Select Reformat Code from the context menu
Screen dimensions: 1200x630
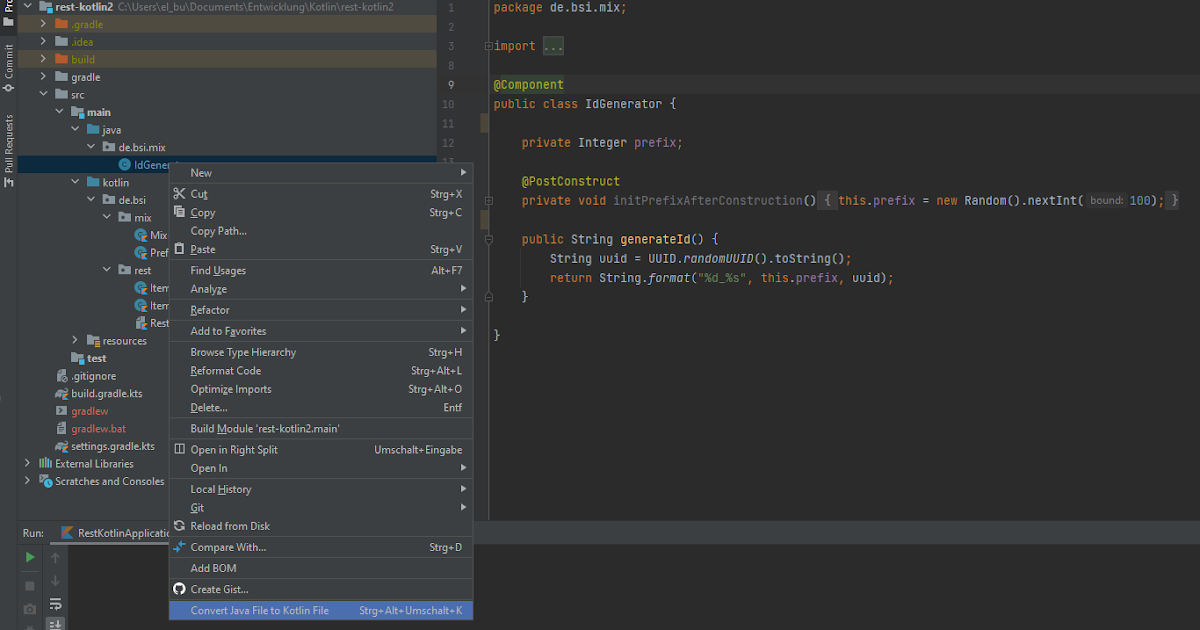click(222, 370)
